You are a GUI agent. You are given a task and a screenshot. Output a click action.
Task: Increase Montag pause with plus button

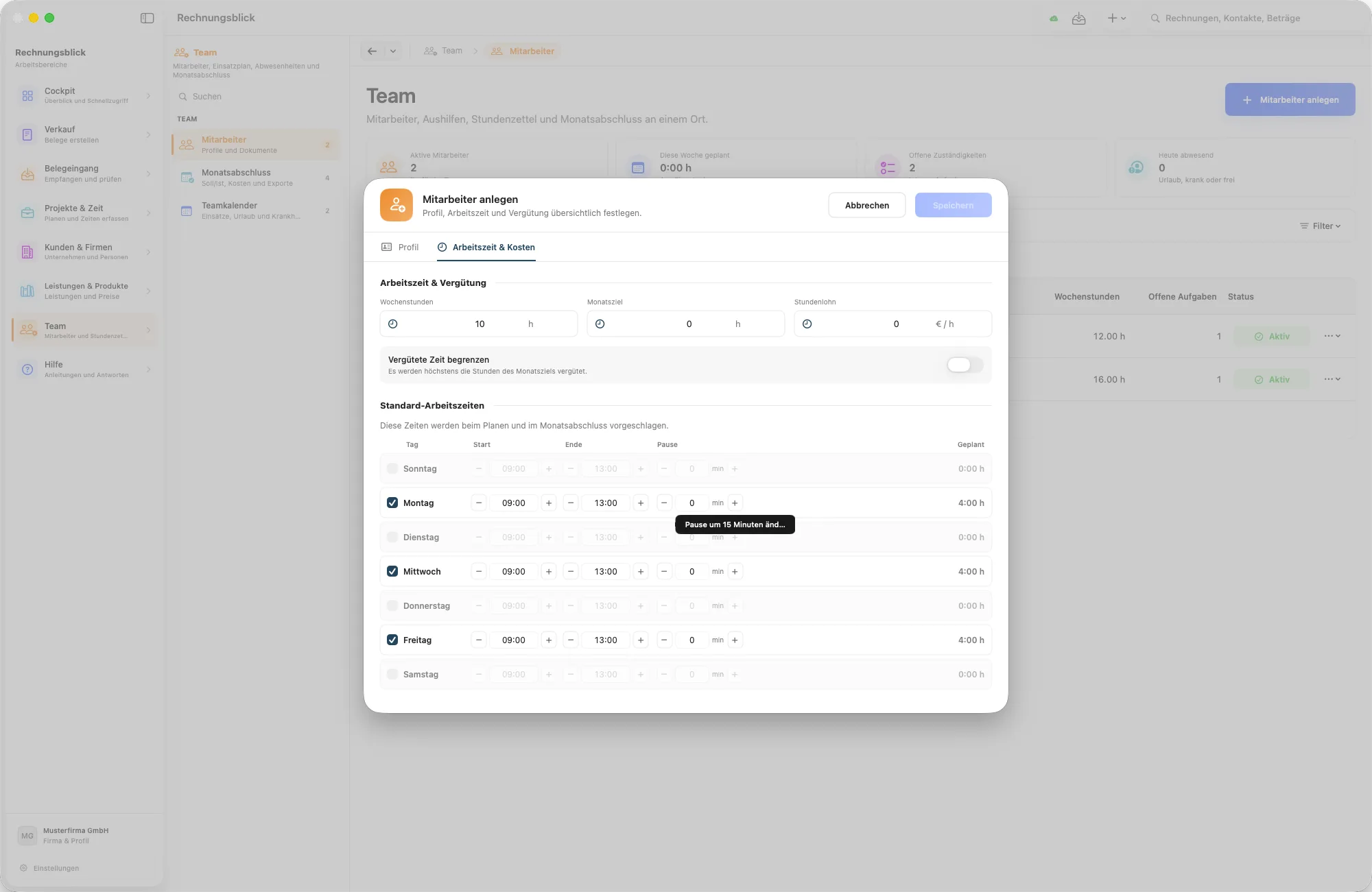[x=735, y=503]
